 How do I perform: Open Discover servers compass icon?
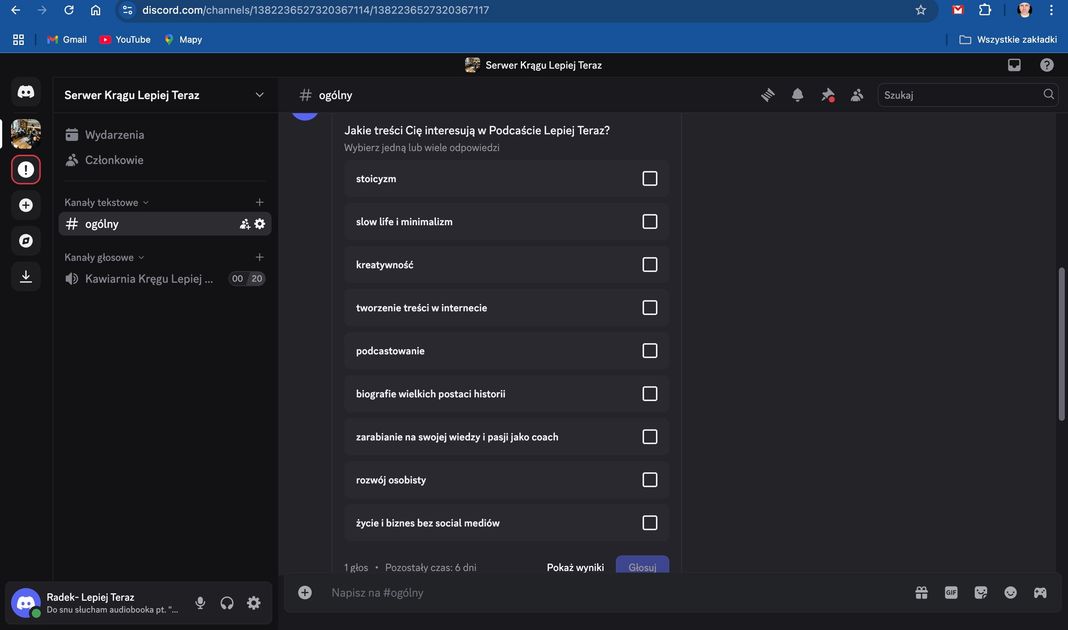[26, 241]
